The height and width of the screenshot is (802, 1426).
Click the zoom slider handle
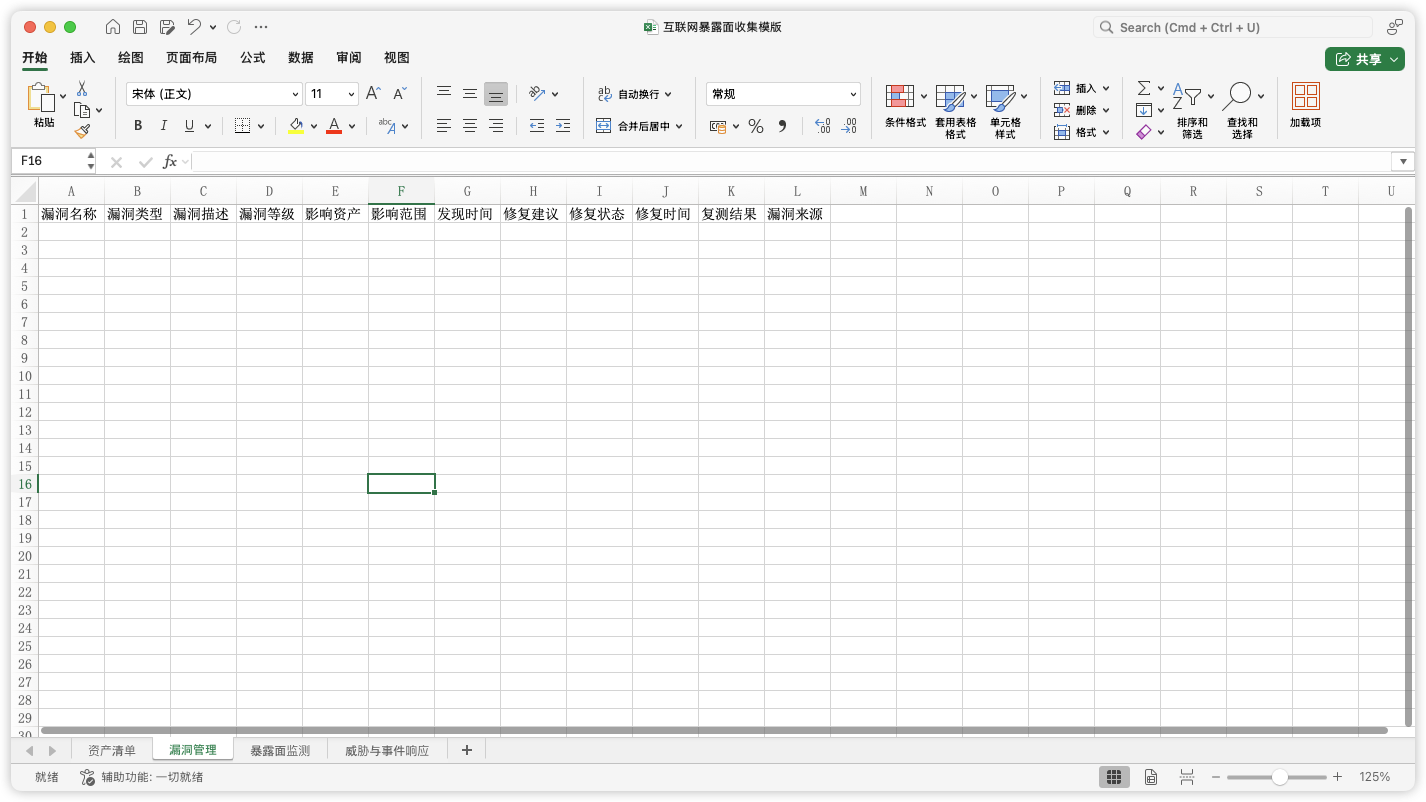click(x=1279, y=777)
